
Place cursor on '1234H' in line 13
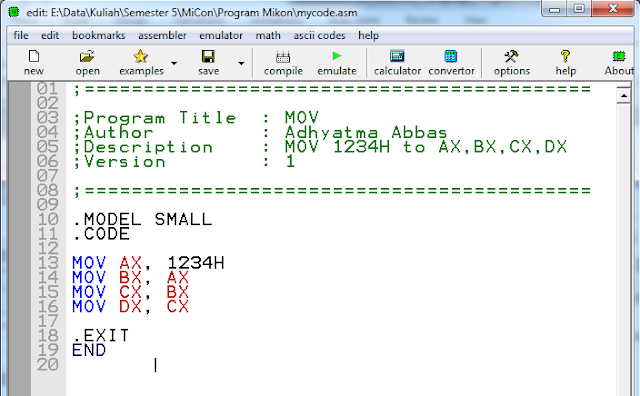click(196, 263)
